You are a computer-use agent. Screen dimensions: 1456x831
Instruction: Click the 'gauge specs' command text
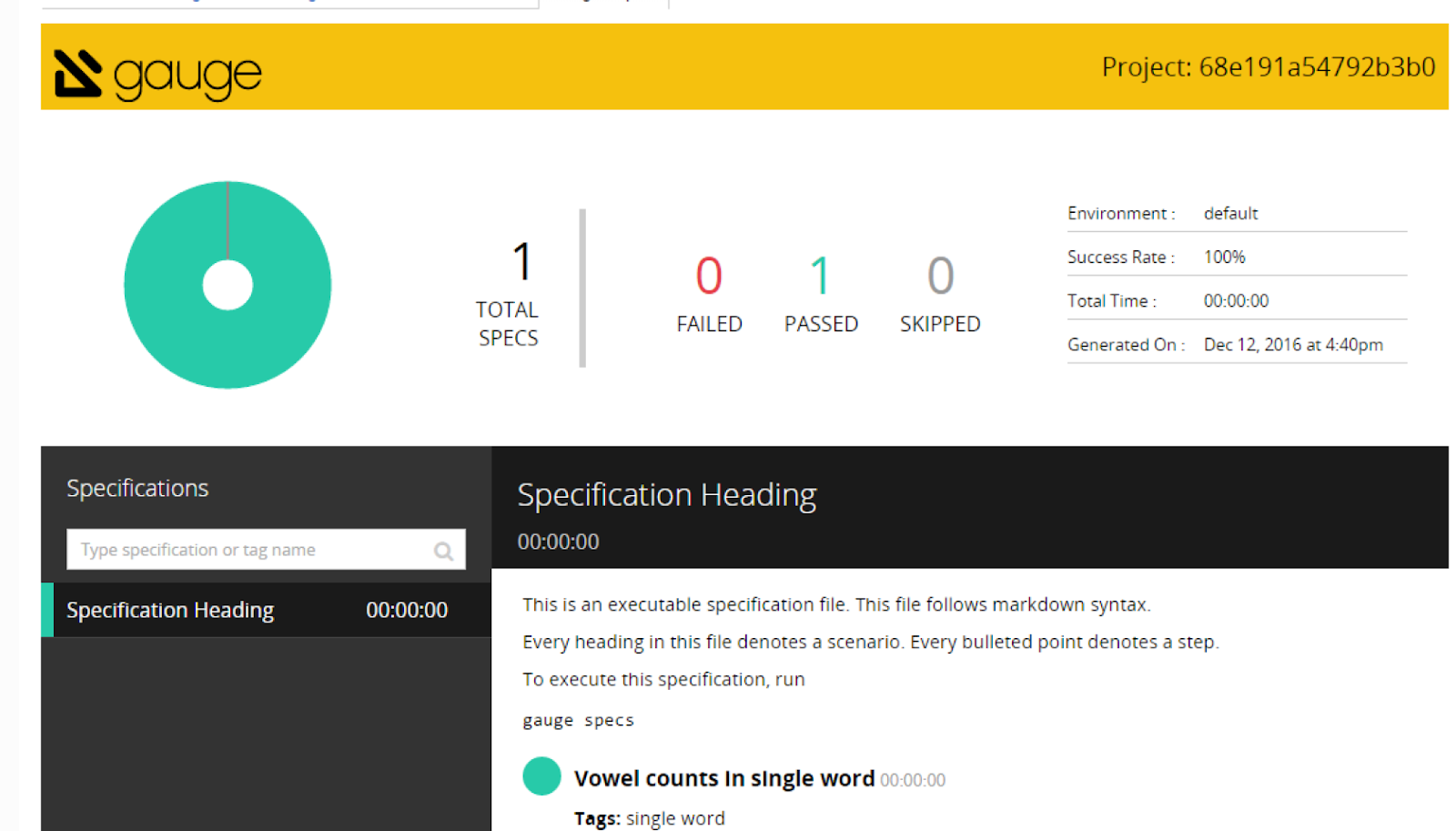pyautogui.click(x=578, y=721)
